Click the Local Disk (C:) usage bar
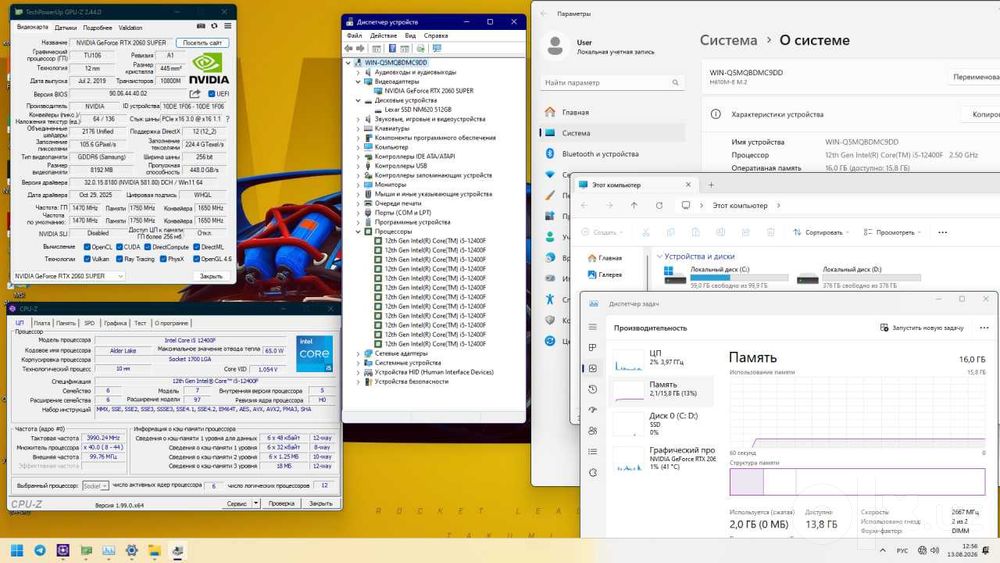1000x563 pixels. [x=739, y=277]
